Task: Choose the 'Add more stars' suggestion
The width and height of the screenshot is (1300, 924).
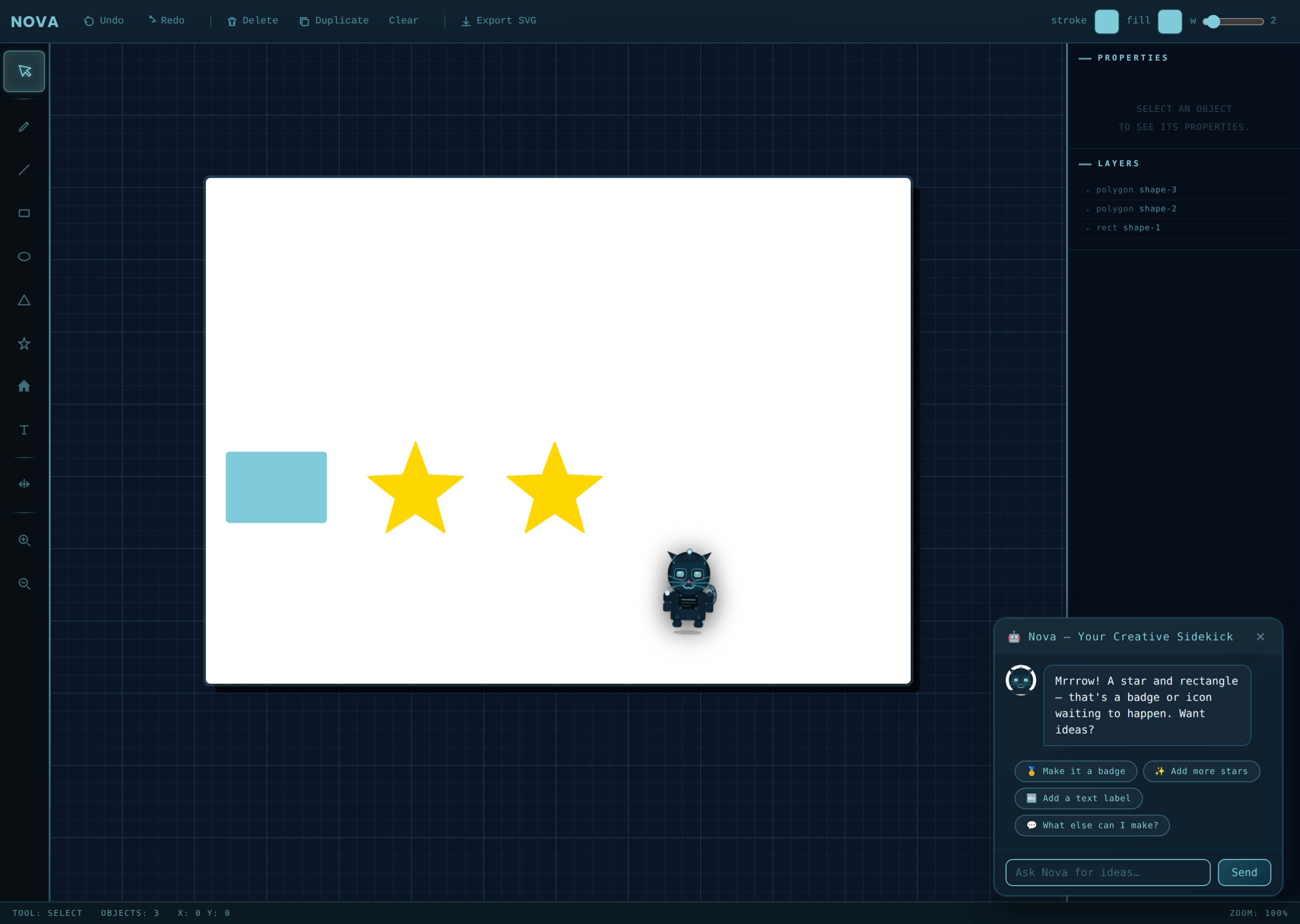Action: [1202, 772]
